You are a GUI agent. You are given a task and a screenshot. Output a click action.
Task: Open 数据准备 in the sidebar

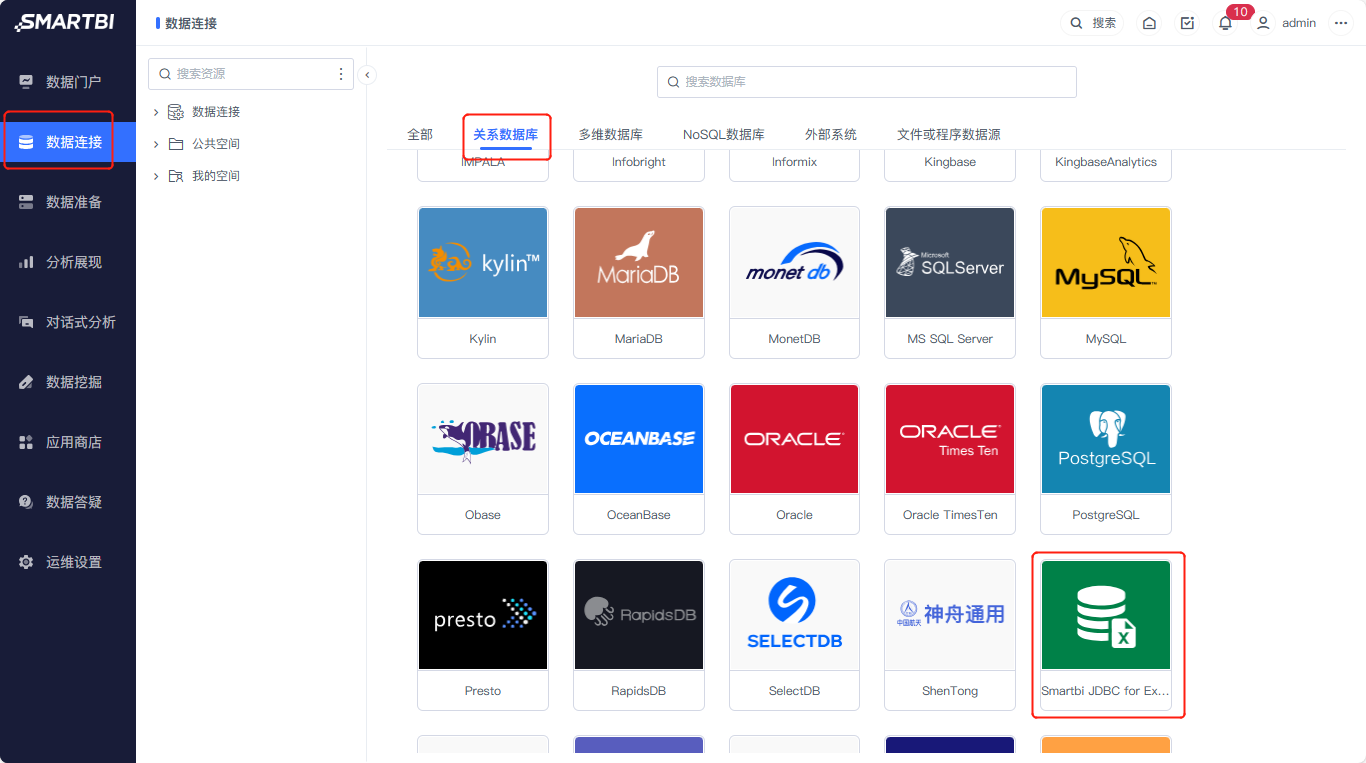68,202
